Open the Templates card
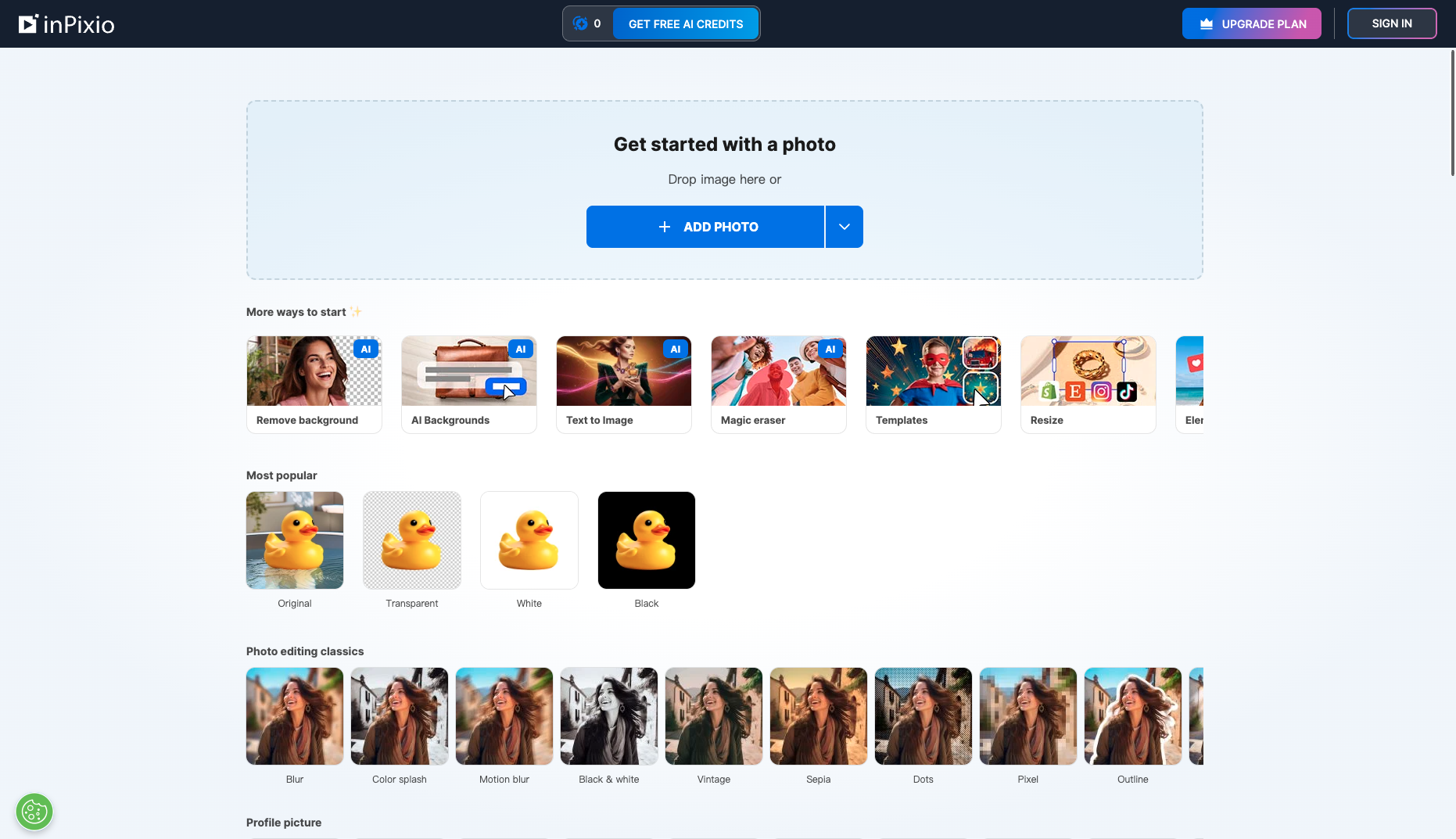The image size is (1456, 839). coord(934,385)
